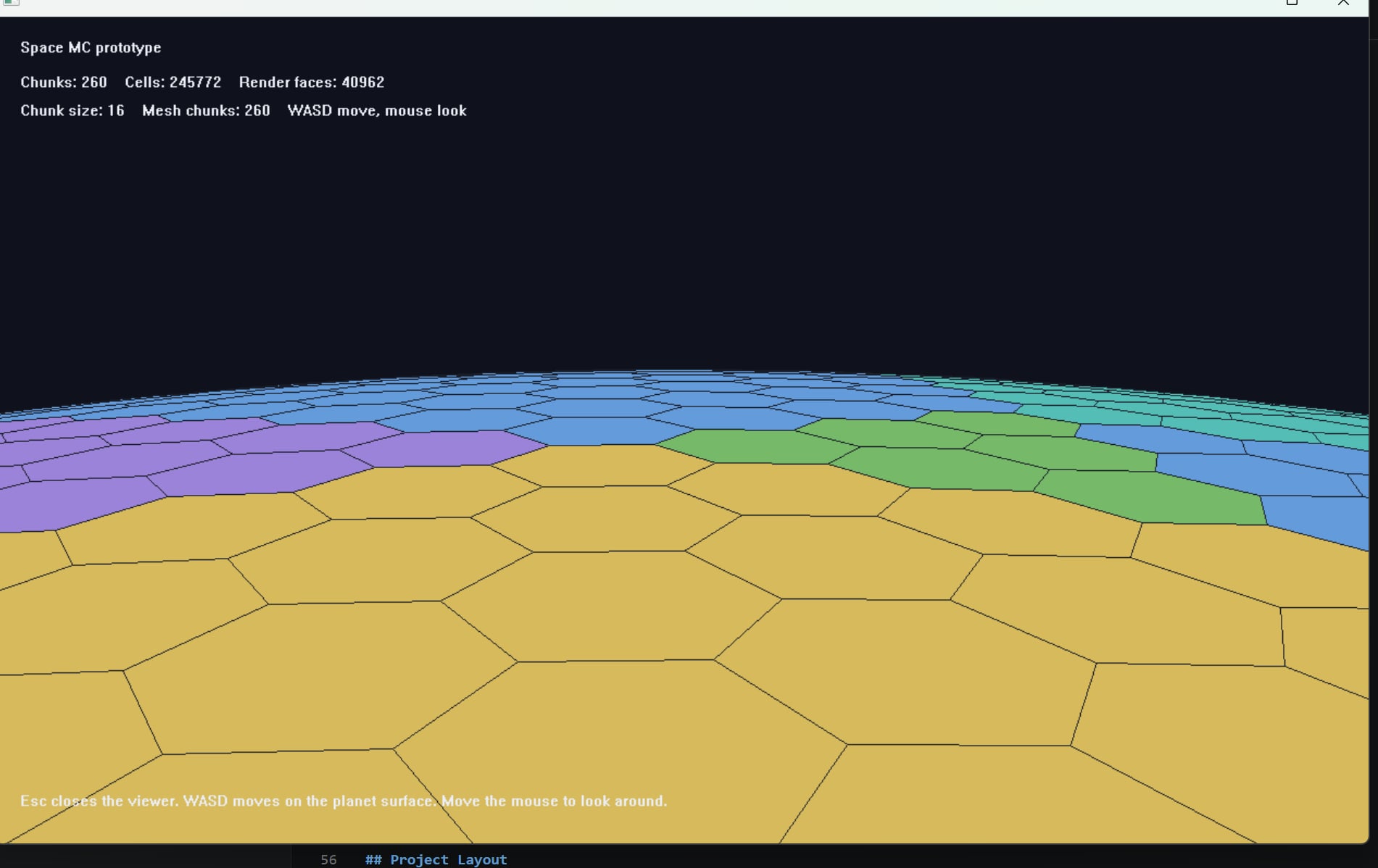Select the Render faces: 40962 stat
Screen dimensions: 1378x868
pyautogui.click(x=312, y=82)
